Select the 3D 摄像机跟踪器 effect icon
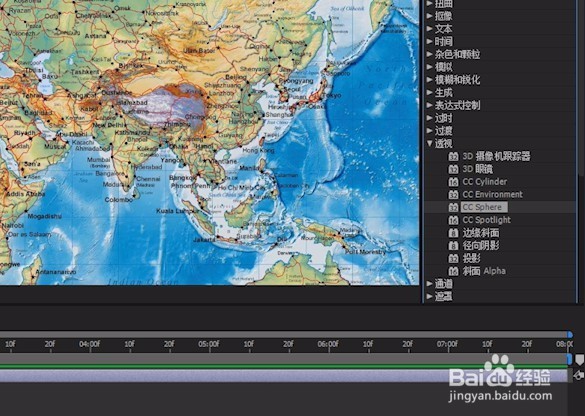Viewport: 585px width, 416px height. coord(453,156)
